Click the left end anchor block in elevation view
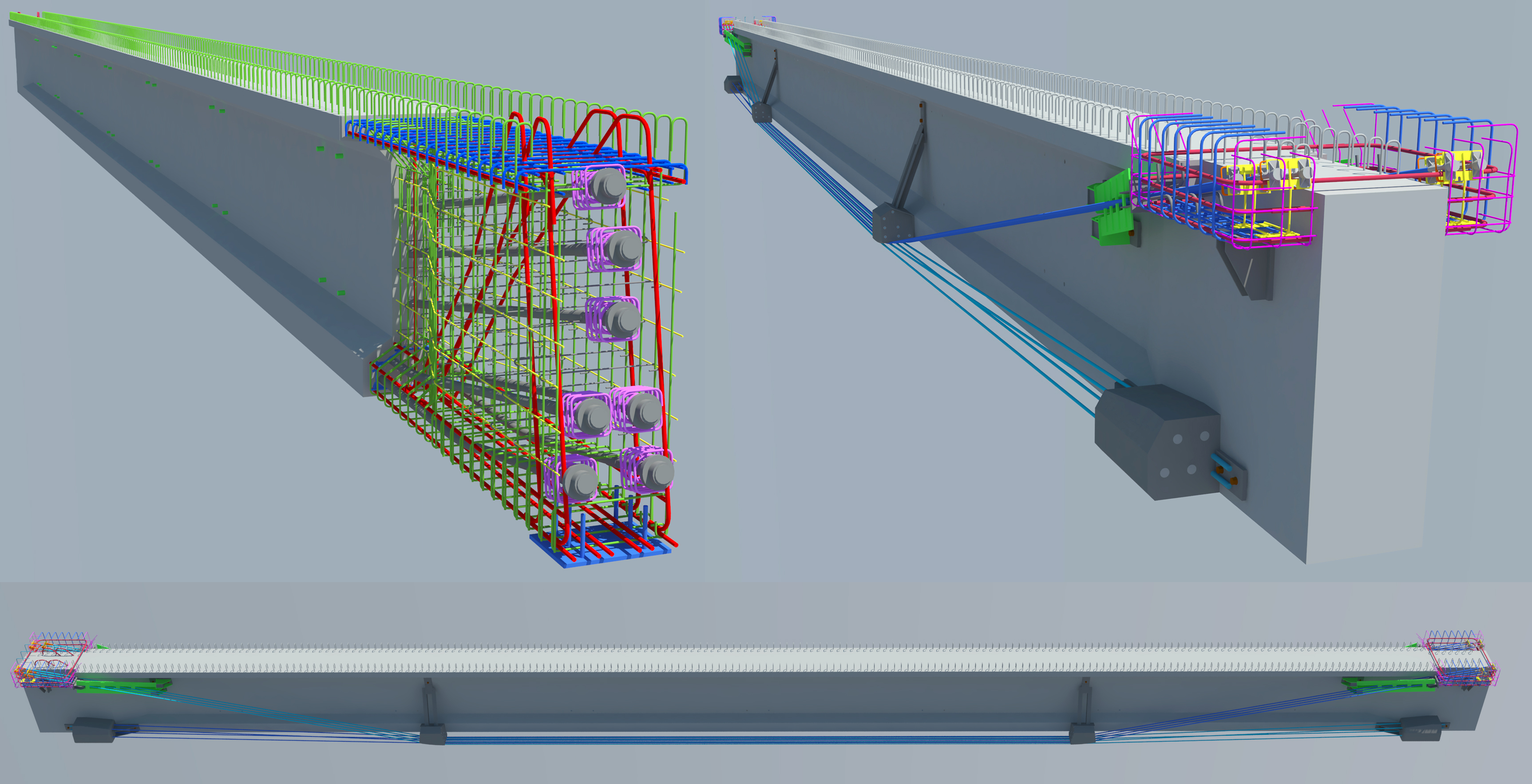Viewport: 1532px width, 784px height. coord(93,730)
